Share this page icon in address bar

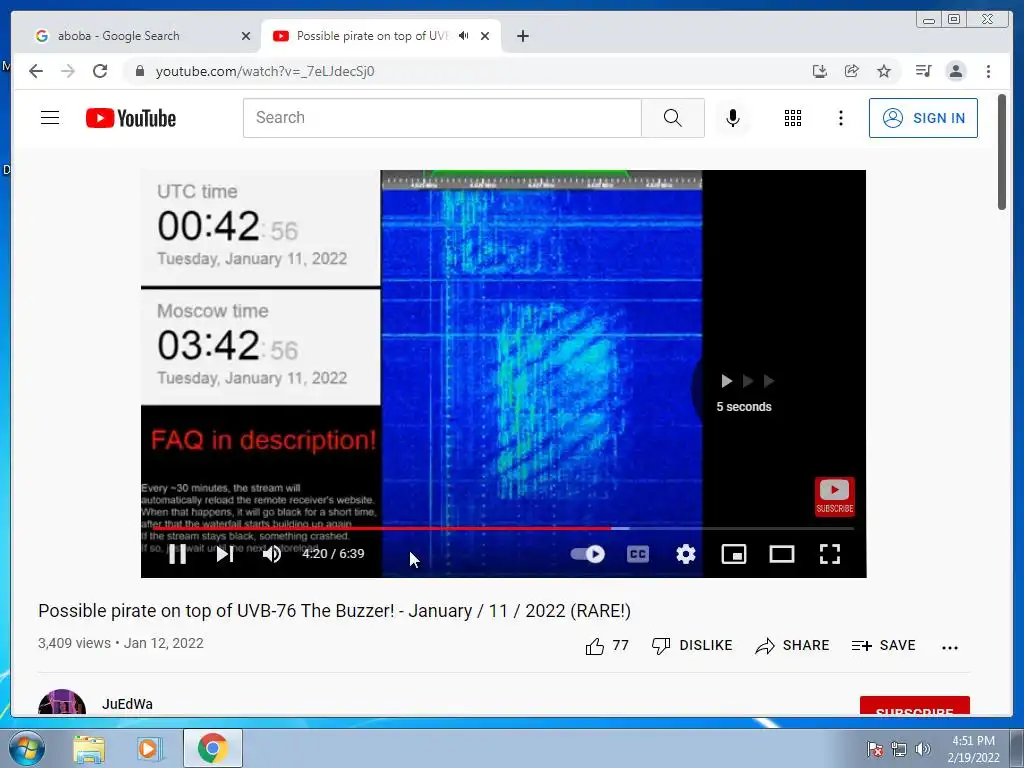pyautogui.click(x=852, y=71)
